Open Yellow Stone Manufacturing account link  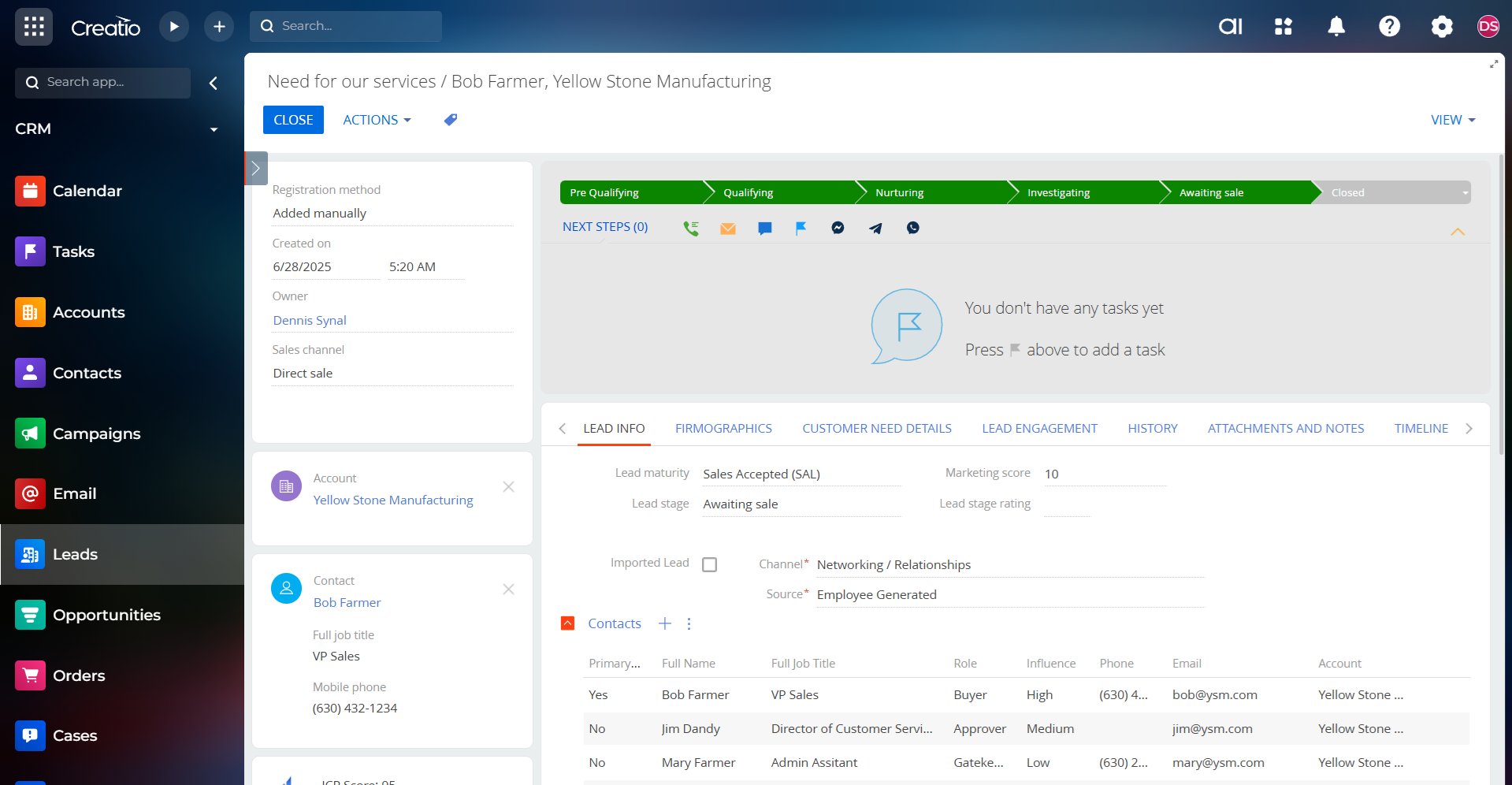click(392, 500)
